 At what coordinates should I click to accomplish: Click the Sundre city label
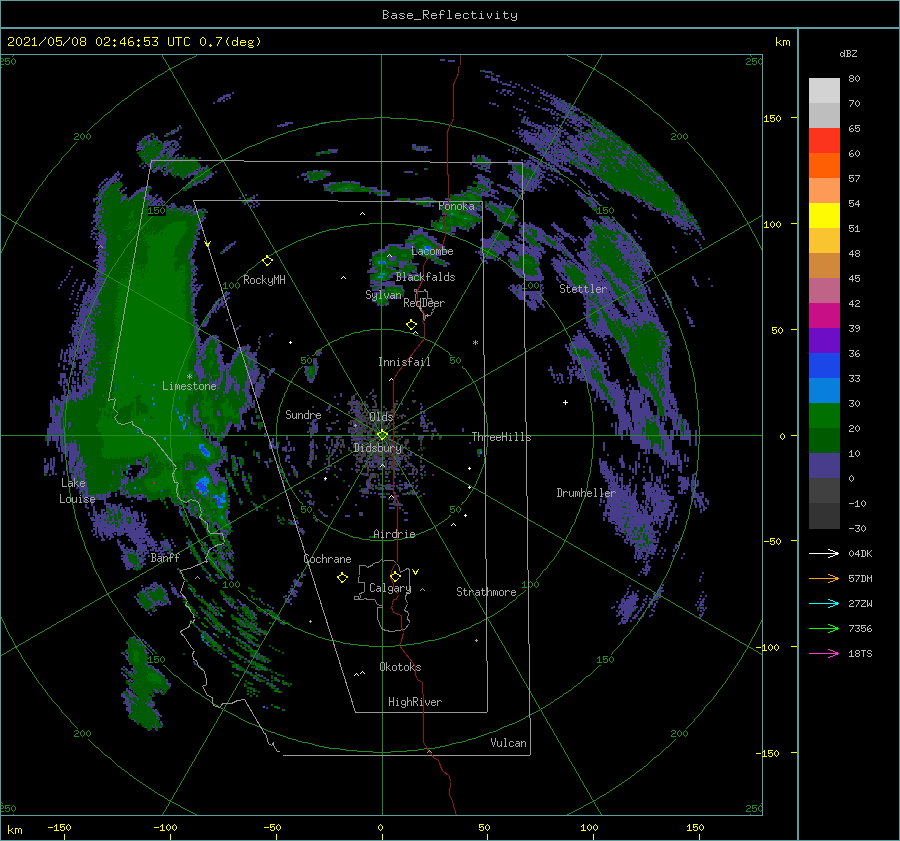tap(303, 414)
